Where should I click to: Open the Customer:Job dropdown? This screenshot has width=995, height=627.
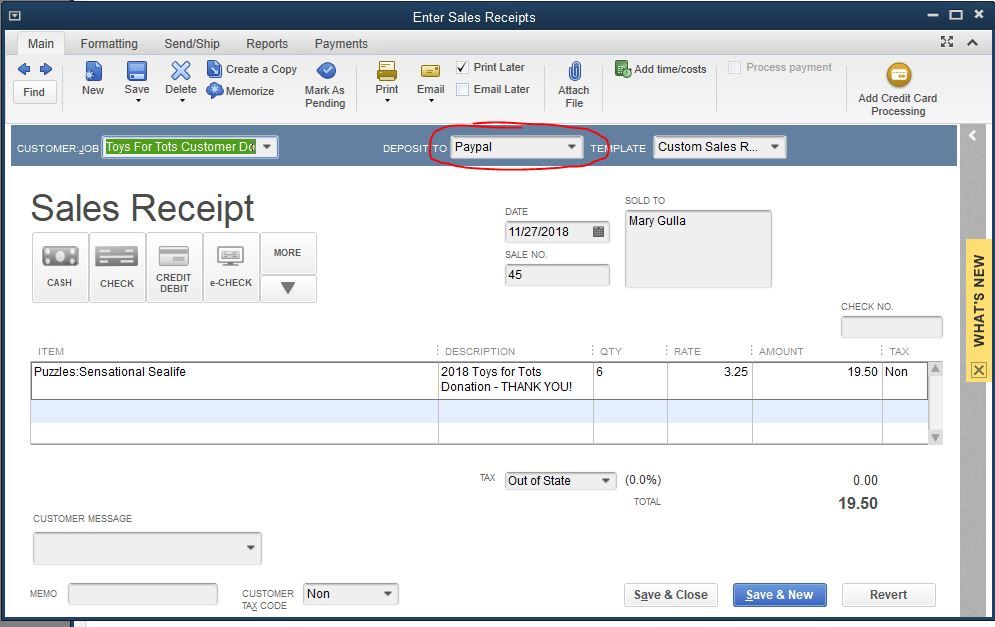click(268, 147)
